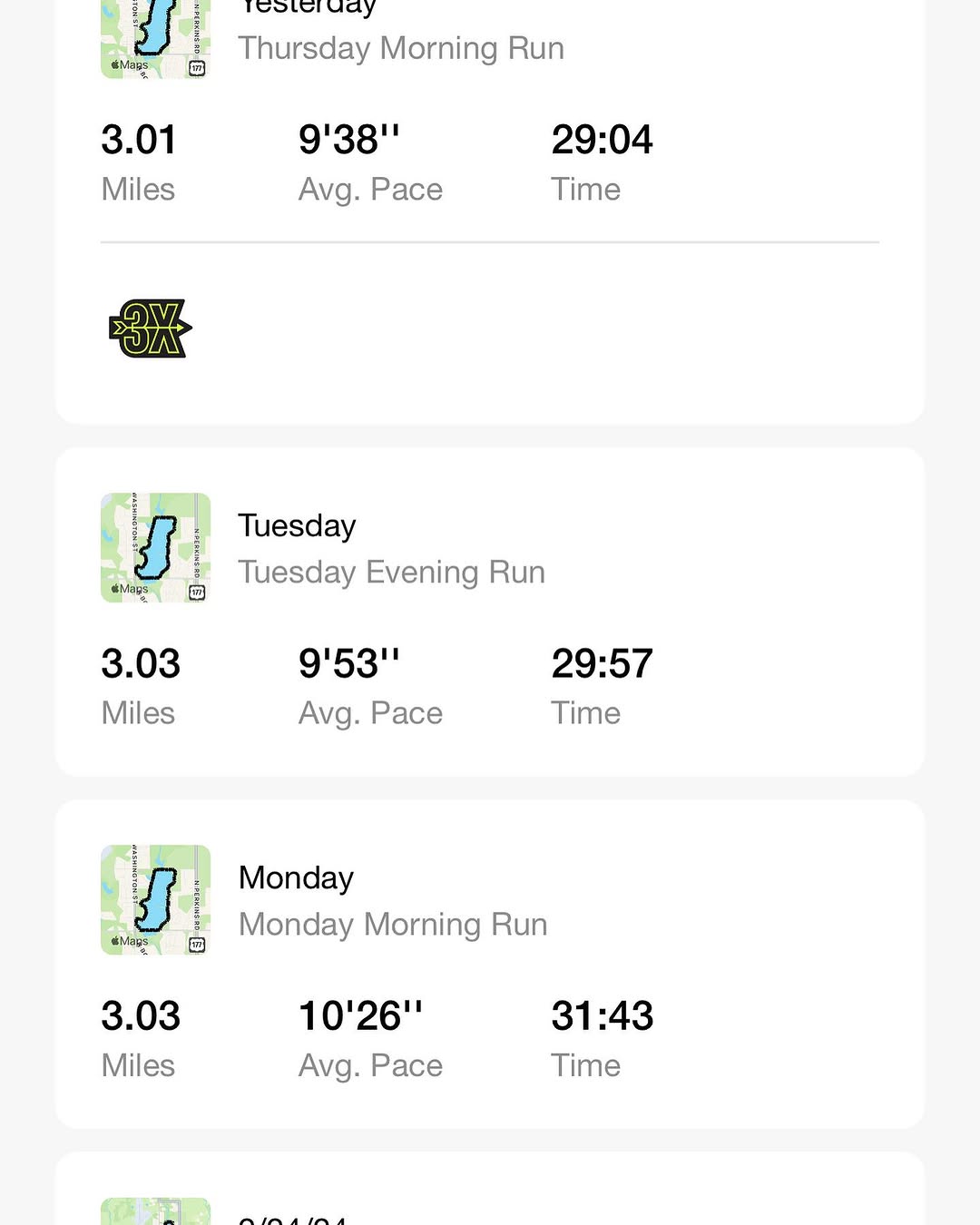Tap the 9'53'' average pace value
Viewport: 980px width, 1225px height.
tap(348, 664)
